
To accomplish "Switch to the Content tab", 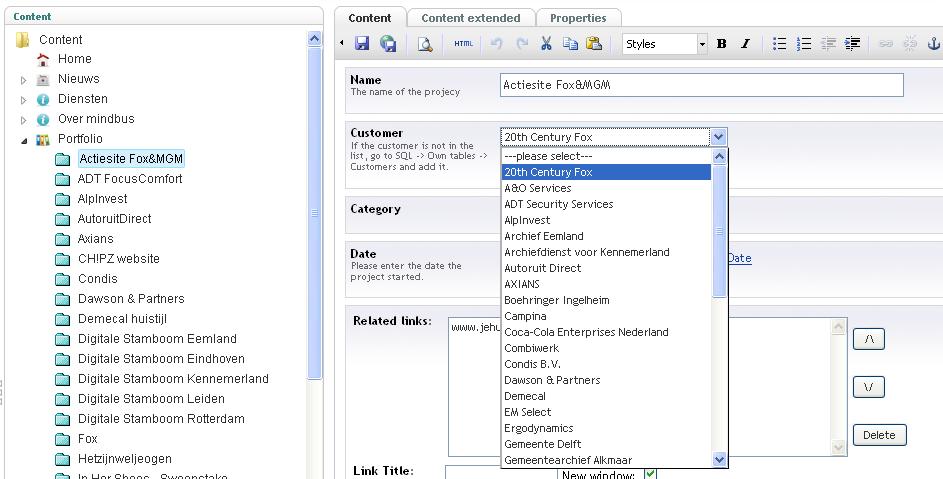I will point(370,18).
